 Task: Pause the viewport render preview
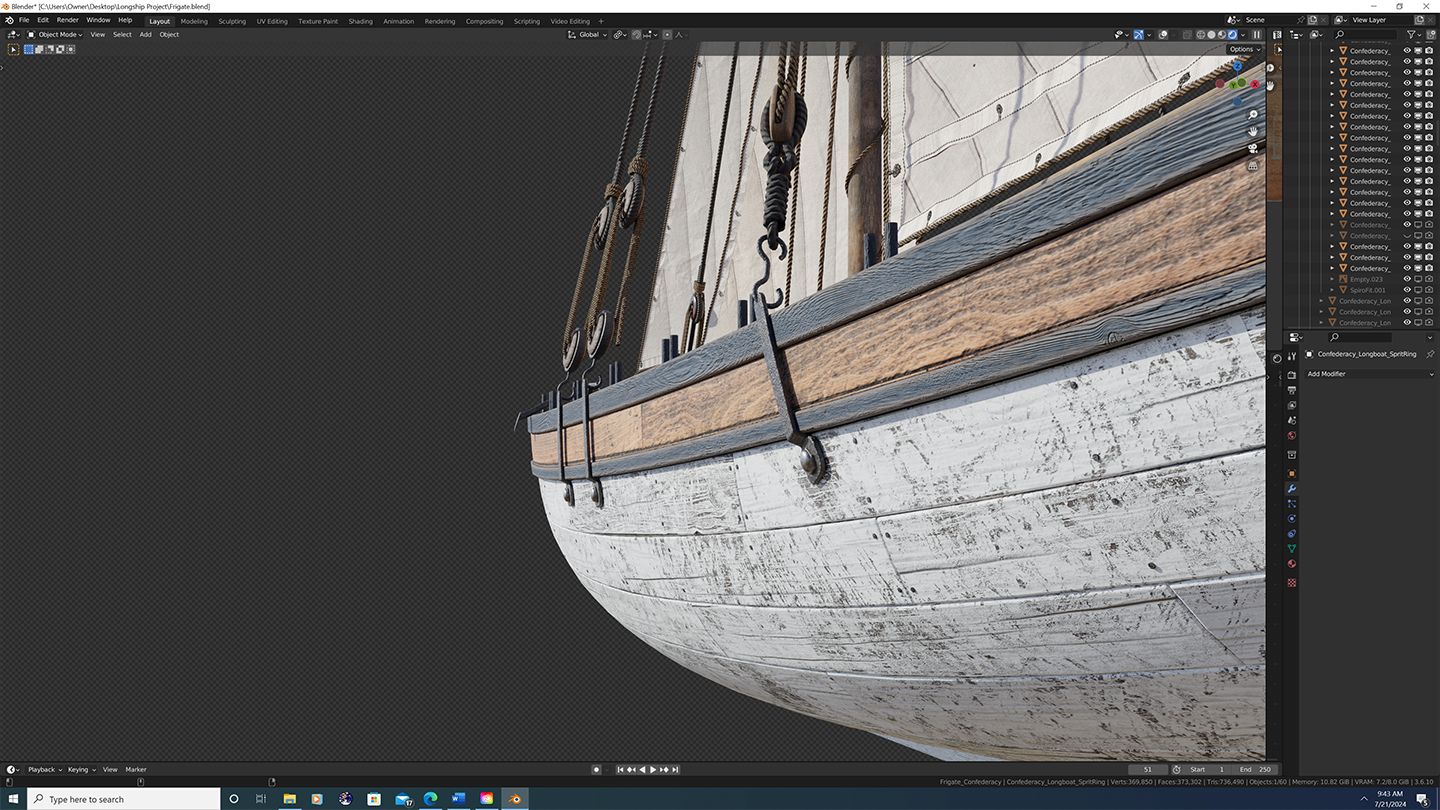1257,34
